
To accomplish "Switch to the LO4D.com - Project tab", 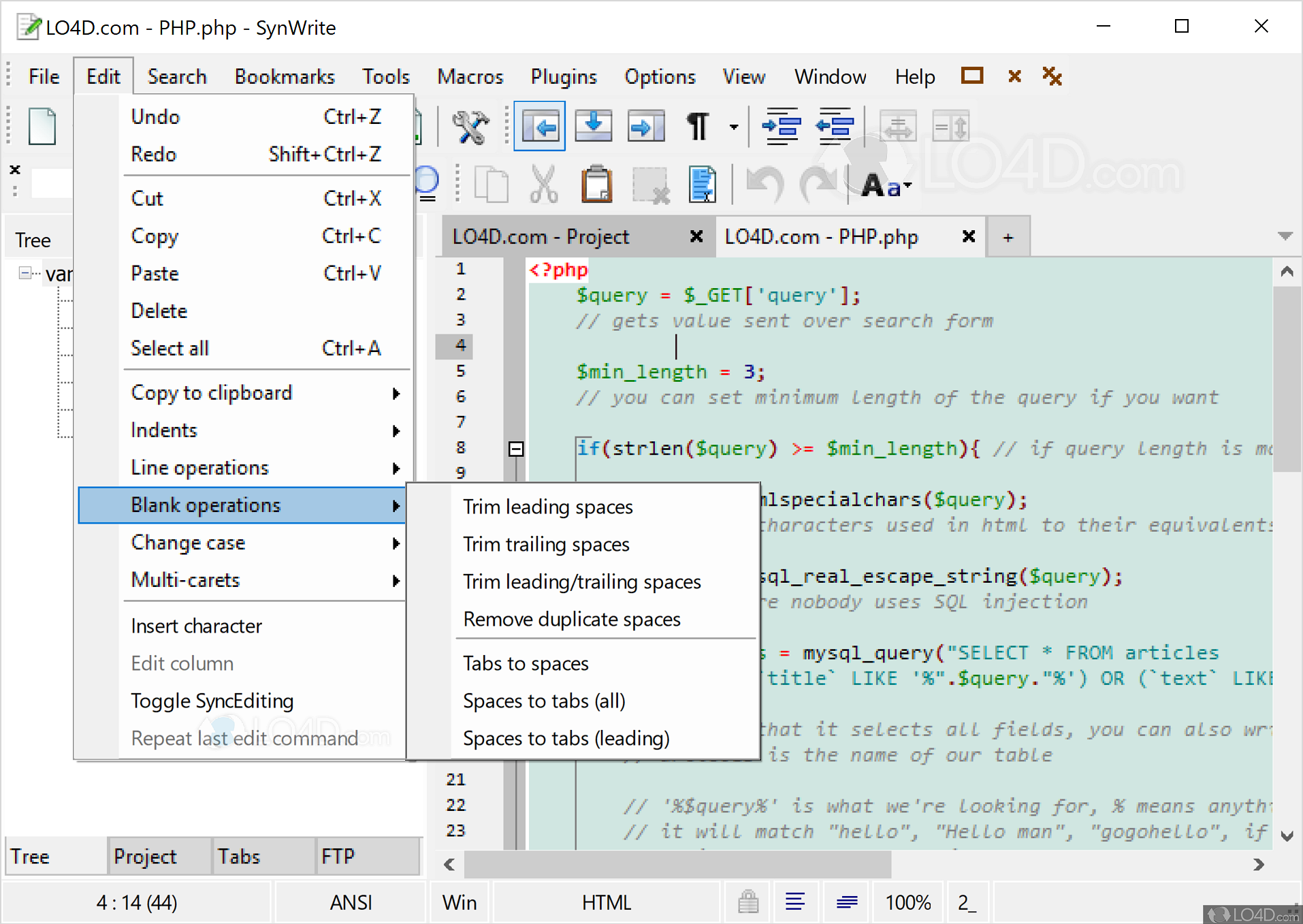I will tap(541, 236).
